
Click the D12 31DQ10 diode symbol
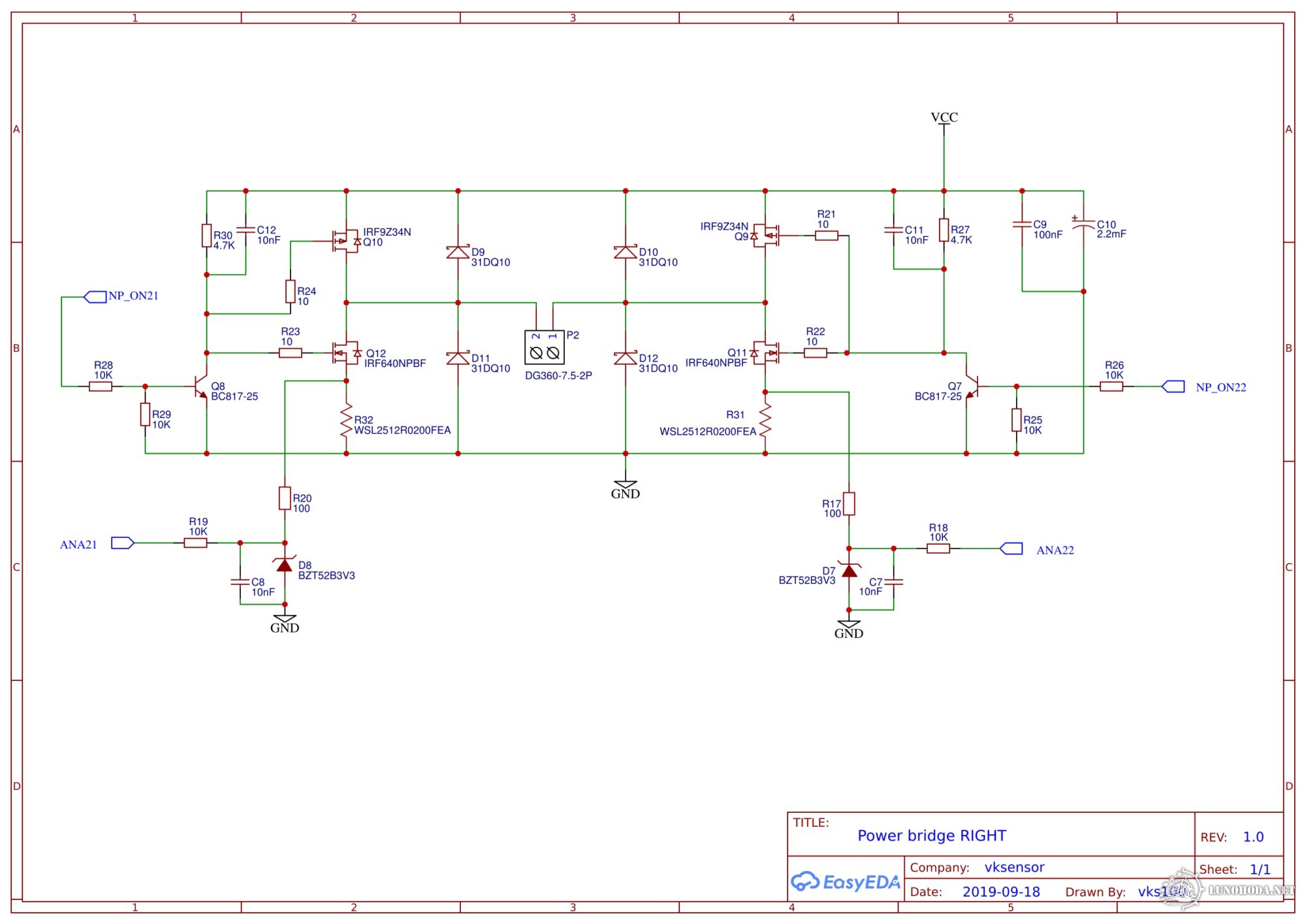click(625, 358)
